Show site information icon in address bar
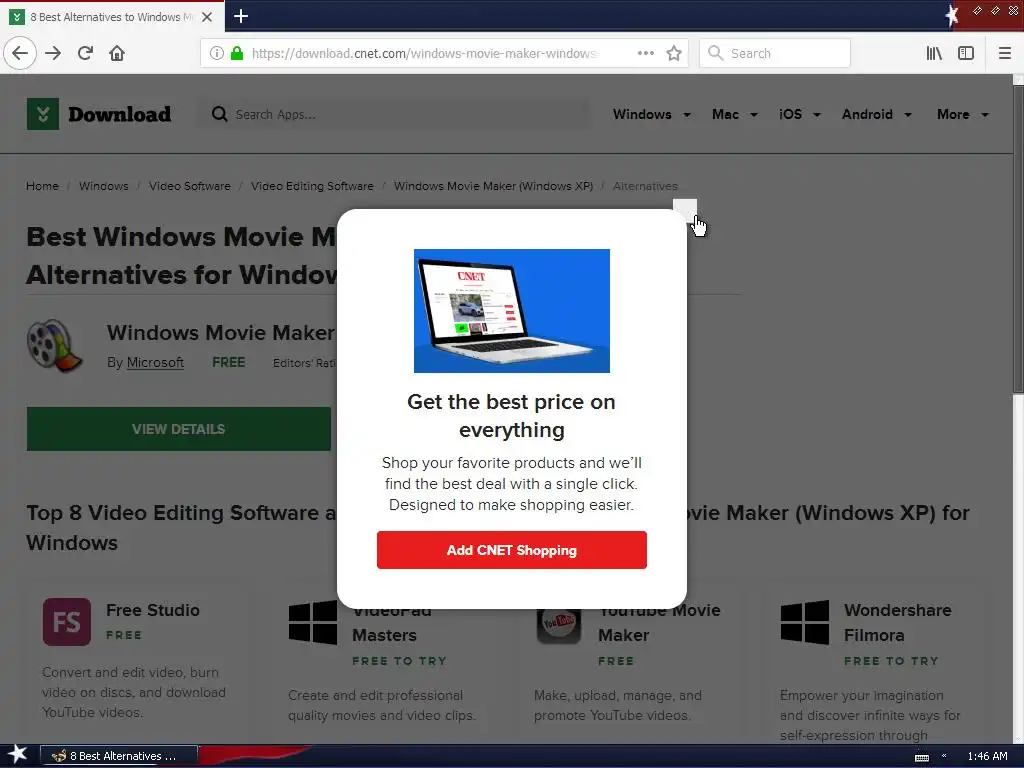Viewport: 1024px width, 768px height. tap(217, 53)
